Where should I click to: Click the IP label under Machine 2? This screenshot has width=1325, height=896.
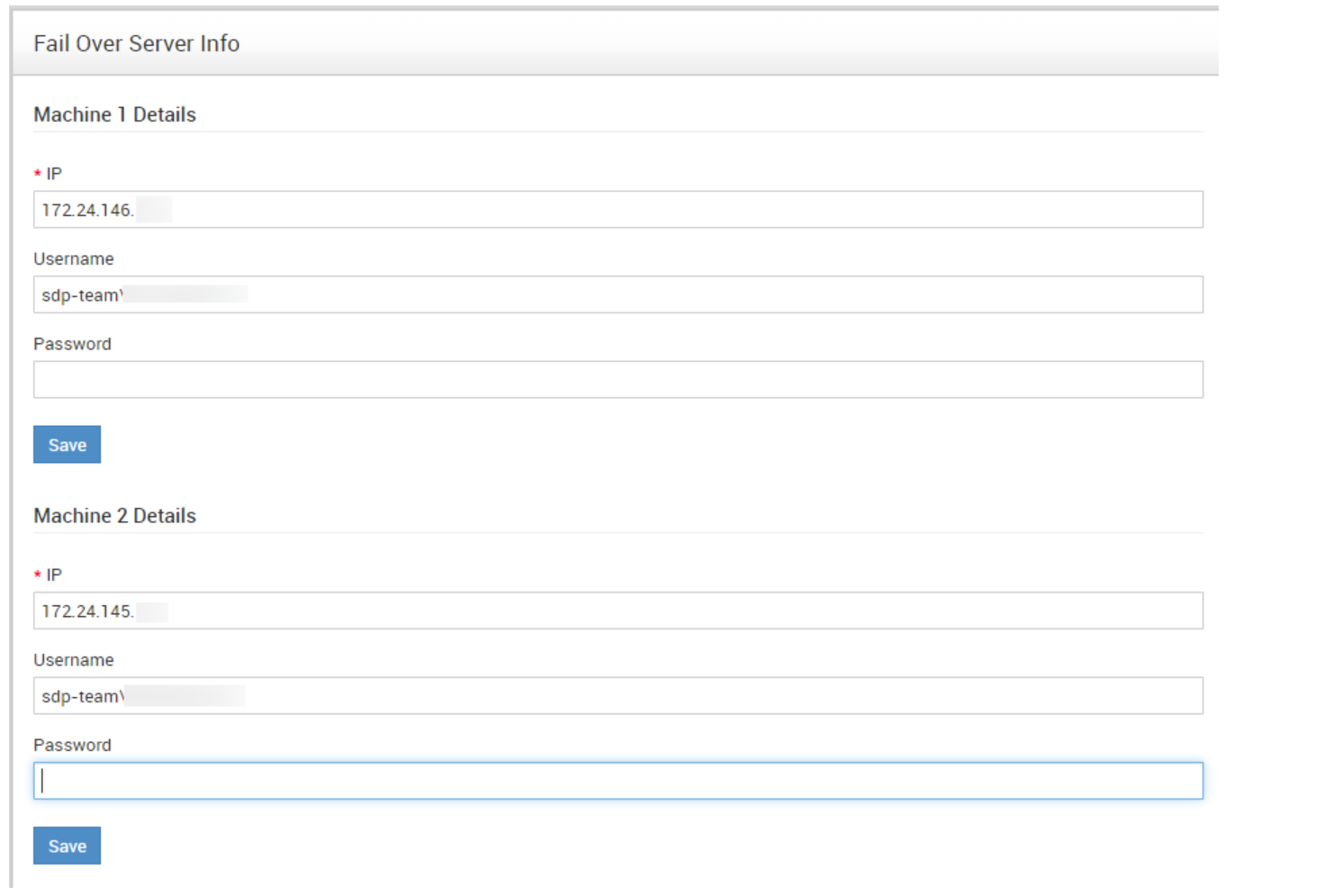click(x=54, y=575)
